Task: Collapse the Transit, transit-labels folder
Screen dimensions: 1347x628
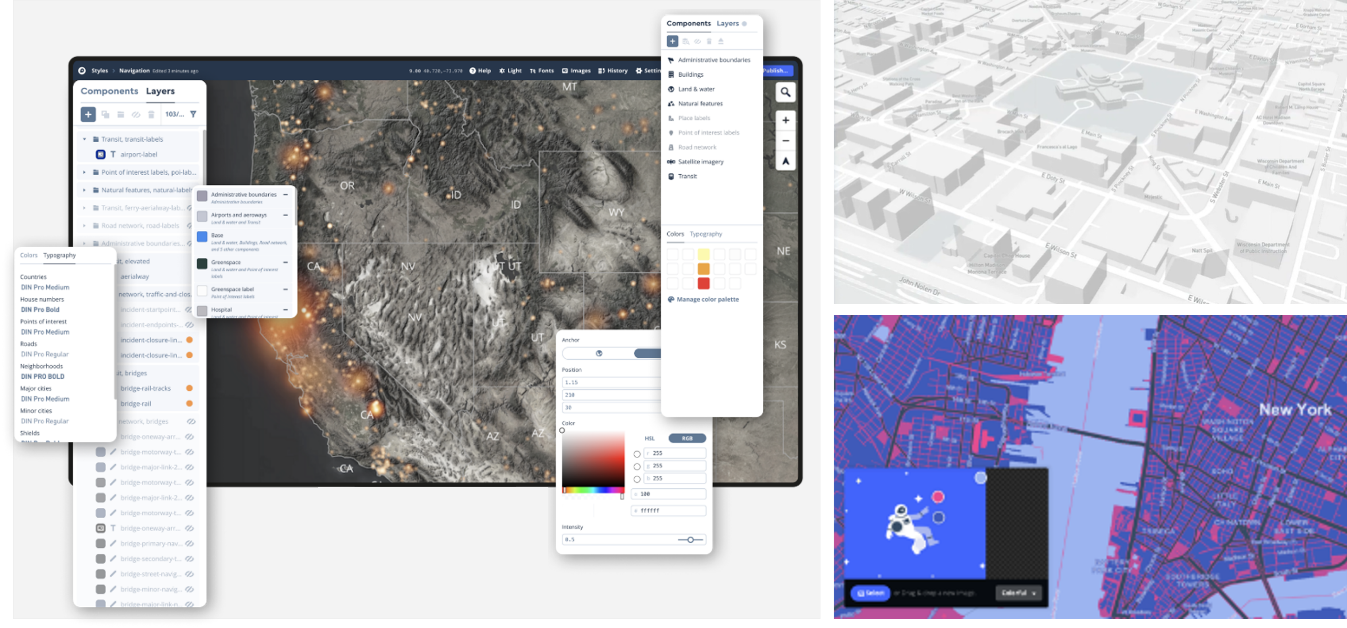Action: 85,139
